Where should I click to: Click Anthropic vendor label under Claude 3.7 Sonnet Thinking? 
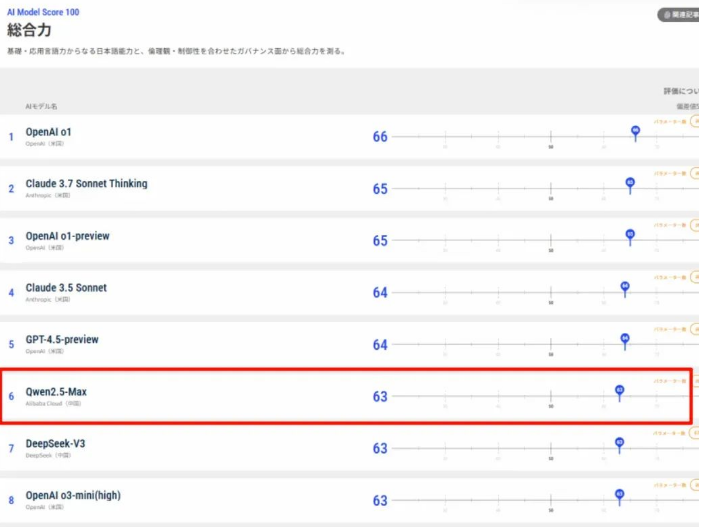click(x=48, y=197)
